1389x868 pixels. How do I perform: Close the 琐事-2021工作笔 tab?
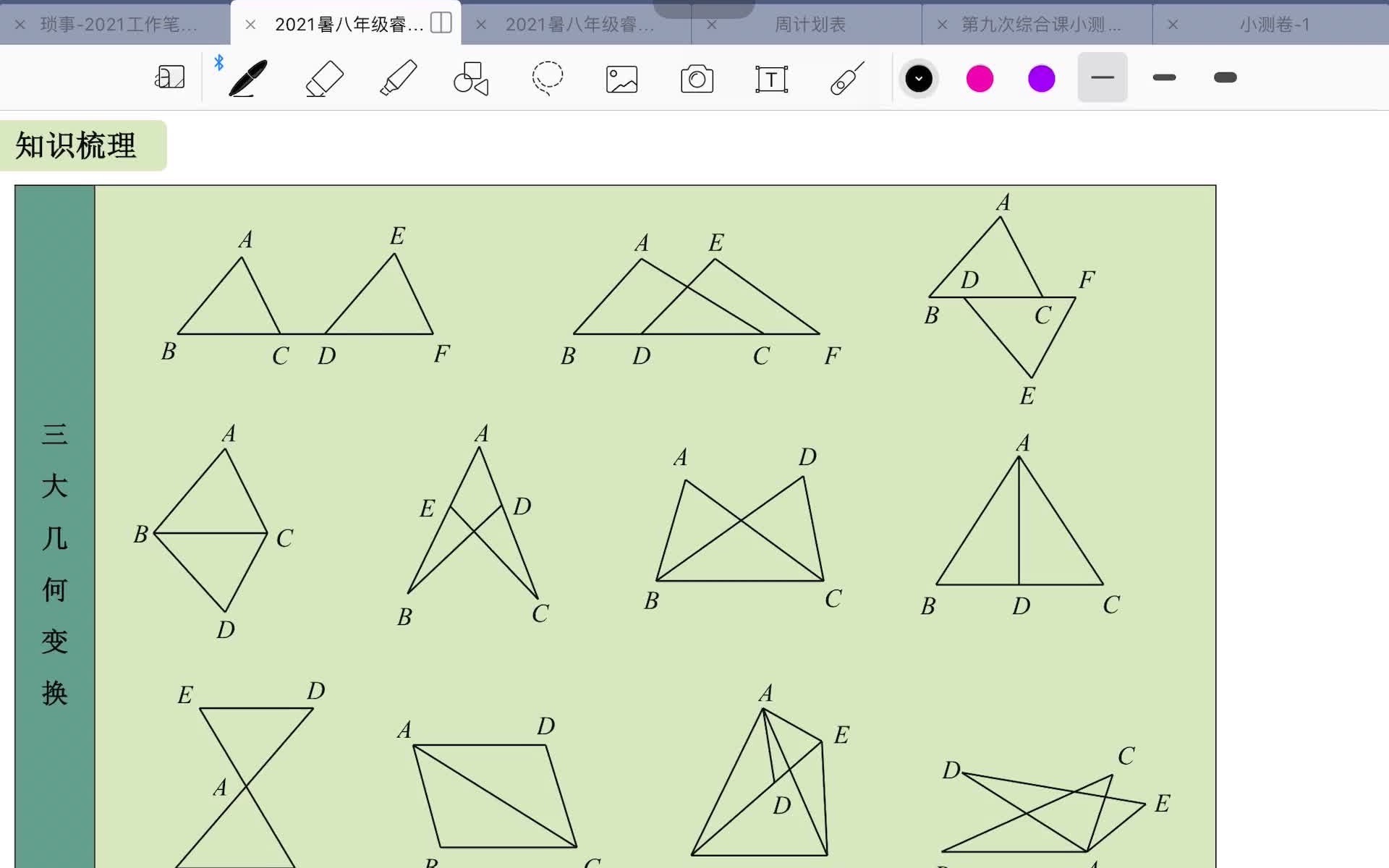[20, 25]
